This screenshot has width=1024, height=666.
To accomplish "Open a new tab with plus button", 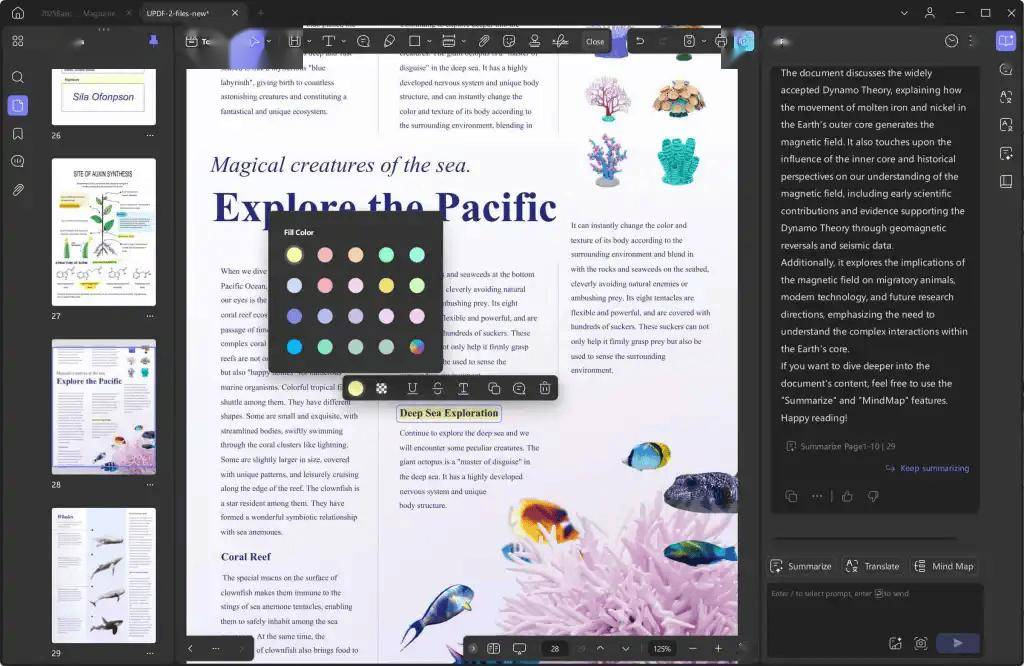I will pyautogui.click(x=260, y=12).
